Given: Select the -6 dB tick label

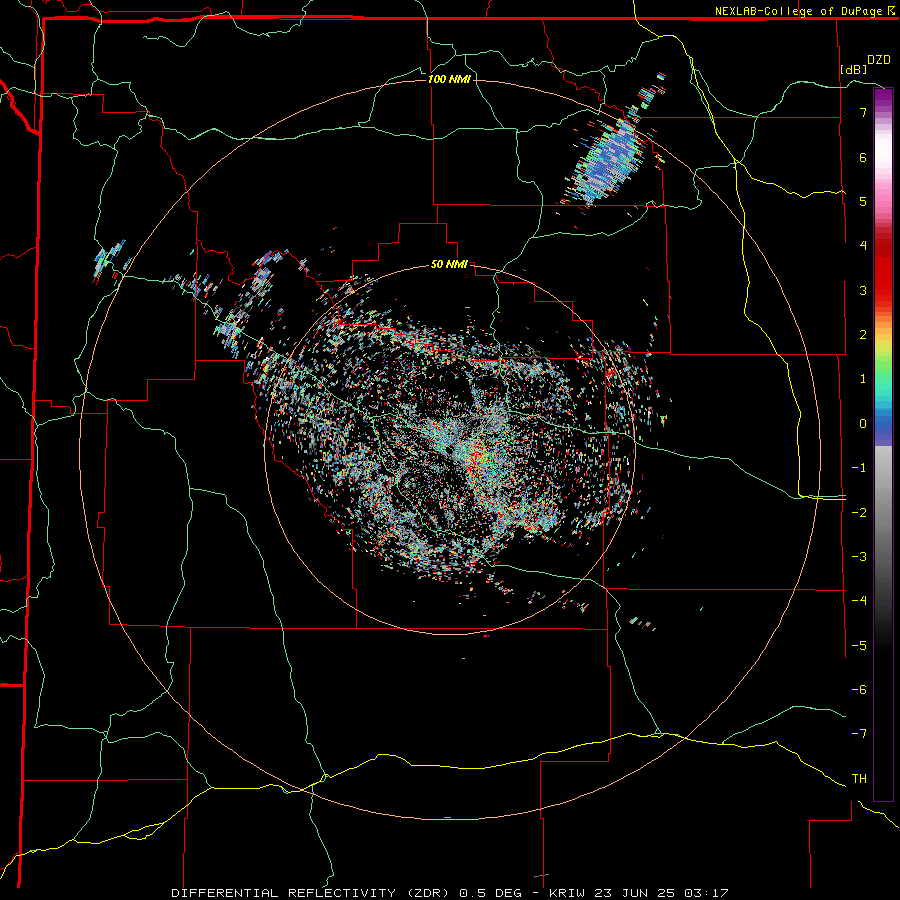Looking at the screenshot, I should (x=859, y=689).
